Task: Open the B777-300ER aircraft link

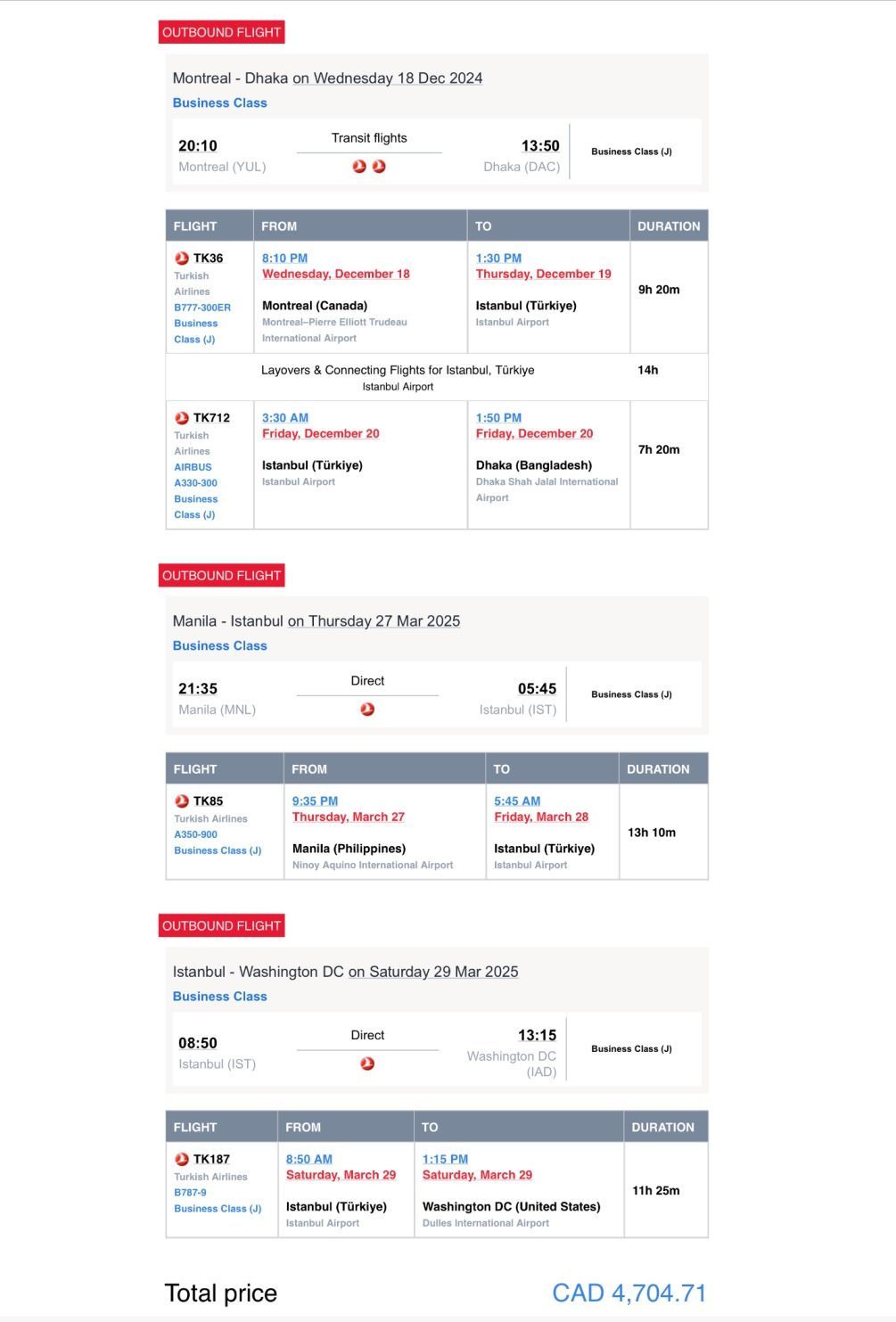Action: (x=202, y=308)
